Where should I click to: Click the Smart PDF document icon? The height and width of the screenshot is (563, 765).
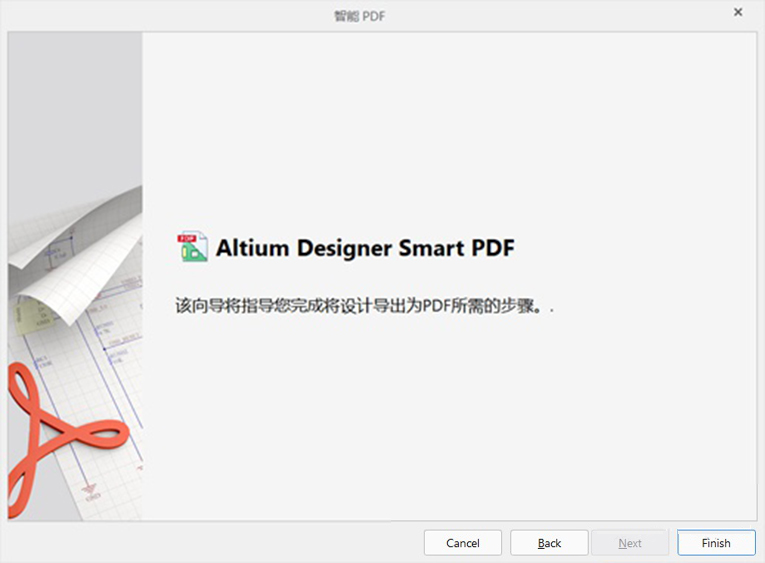(192, 246)
